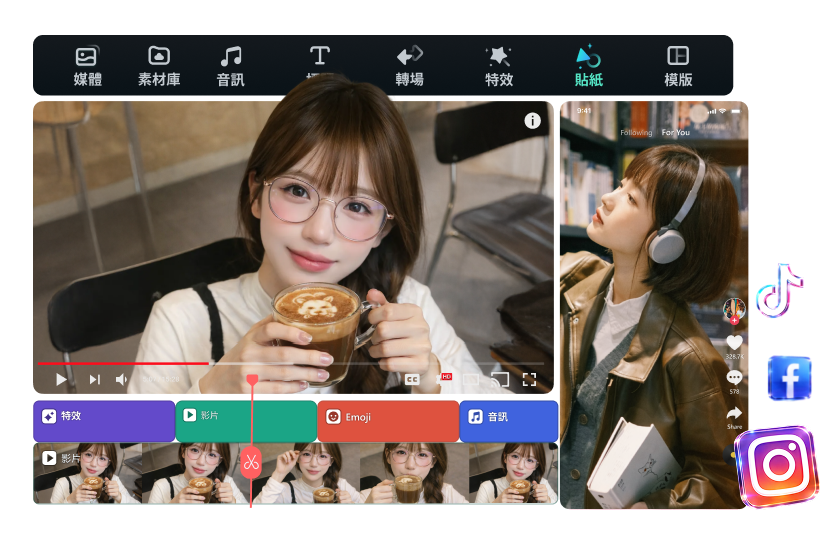The image size is (826, 560).
Task: Open the 轉場 transitions panel
Action: tap(409, 66)
